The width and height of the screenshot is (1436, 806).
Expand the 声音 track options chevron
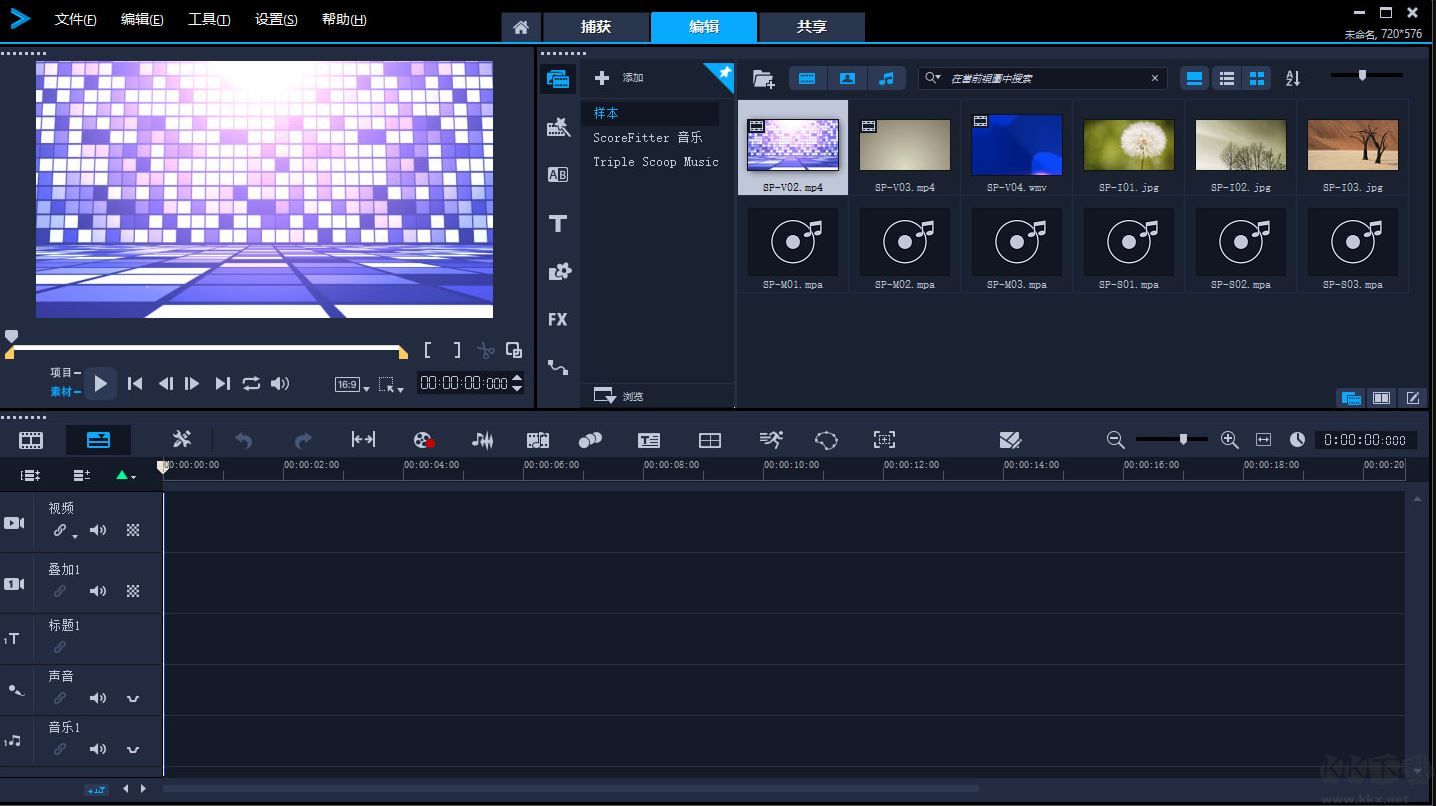coord(133,699)
